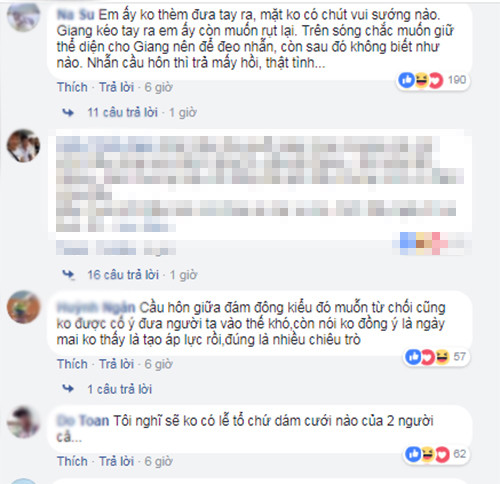The height and width of the screenshot is (484, 500).
Task: Expand the 16 câu trả lời replies
Action: 123,275
